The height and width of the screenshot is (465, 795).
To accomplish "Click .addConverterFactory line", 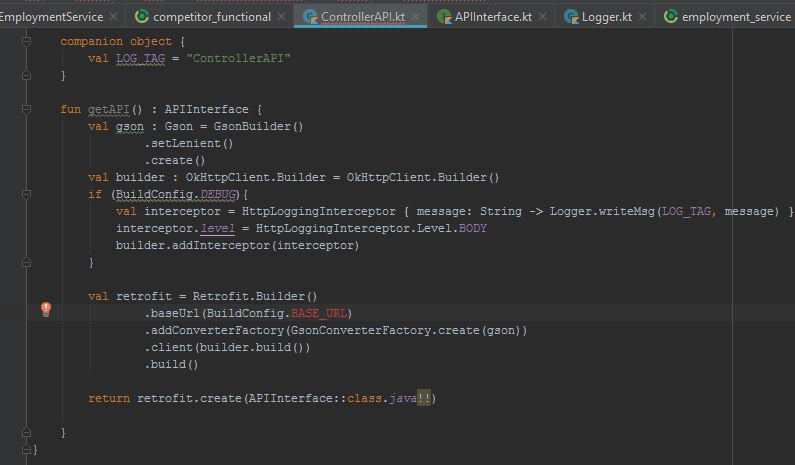I will 336,331.
